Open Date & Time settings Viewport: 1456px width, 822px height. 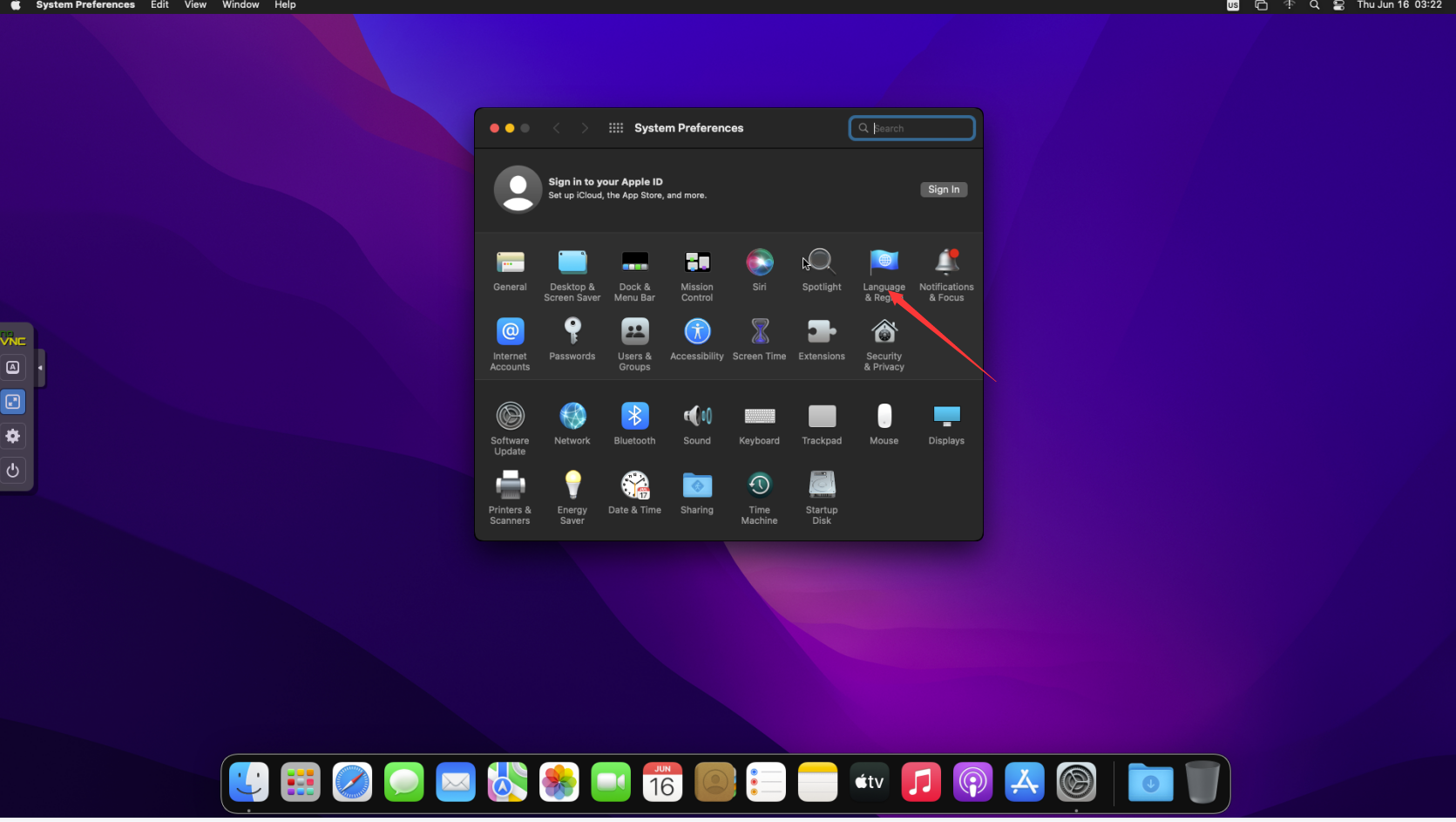[634, 493]
